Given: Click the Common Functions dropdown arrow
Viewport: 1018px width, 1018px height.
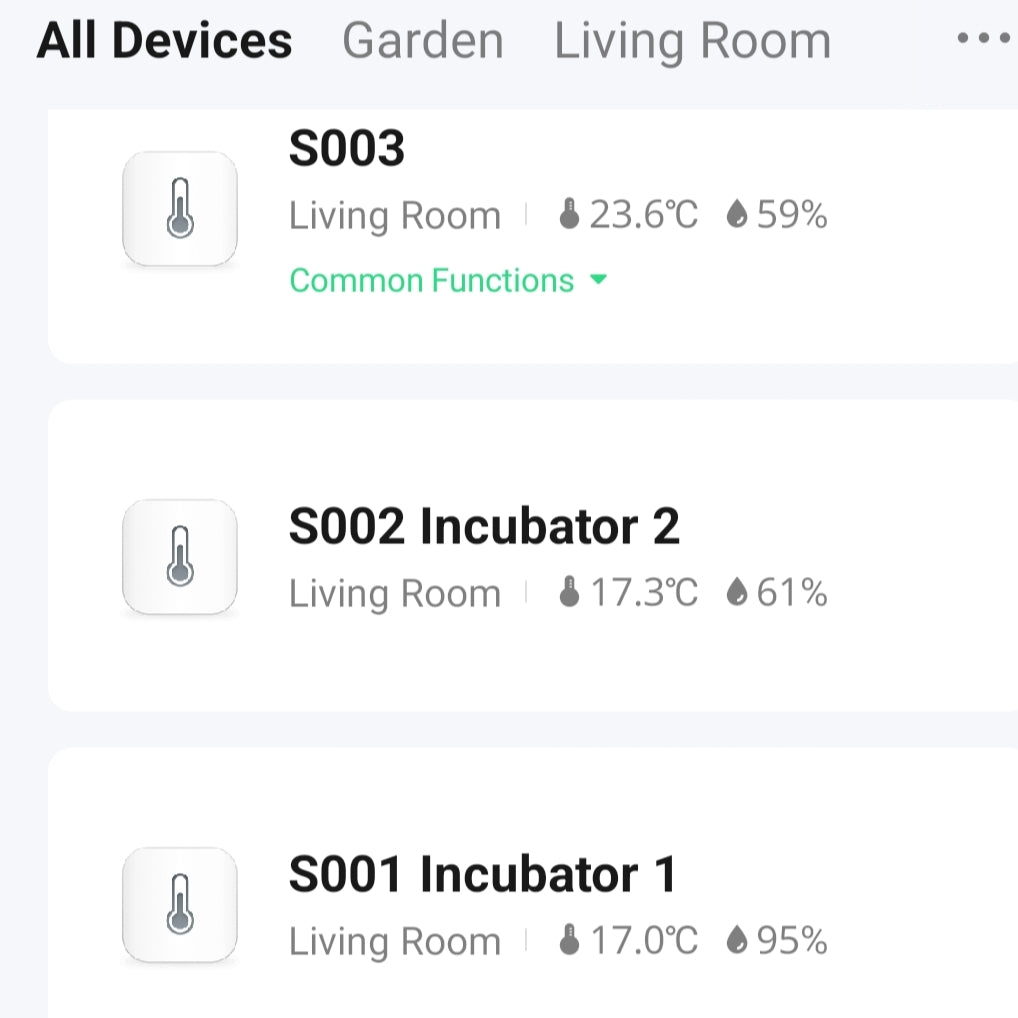Looking at the screenshot, I should [x=598, y=281].
